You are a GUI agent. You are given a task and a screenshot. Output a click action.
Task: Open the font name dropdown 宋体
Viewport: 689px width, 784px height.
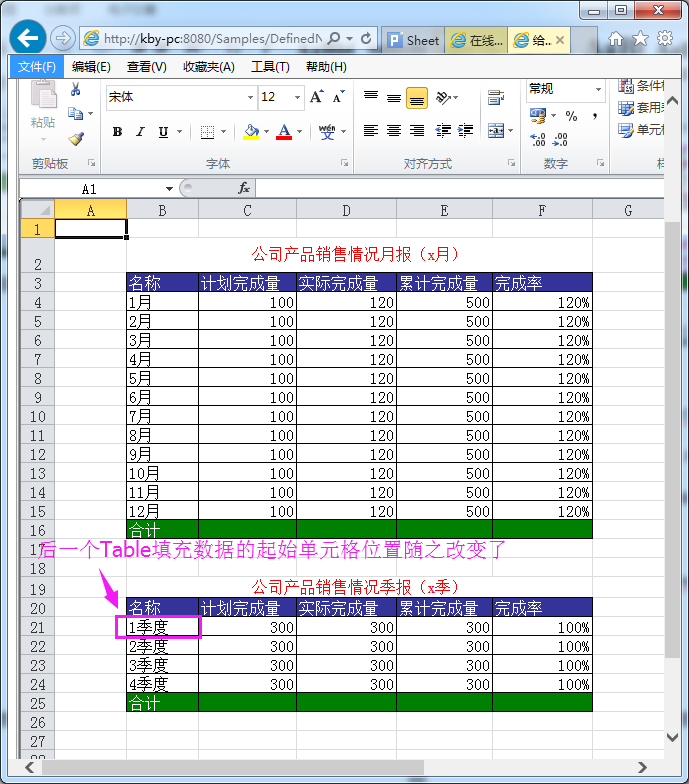coord(250,97)
